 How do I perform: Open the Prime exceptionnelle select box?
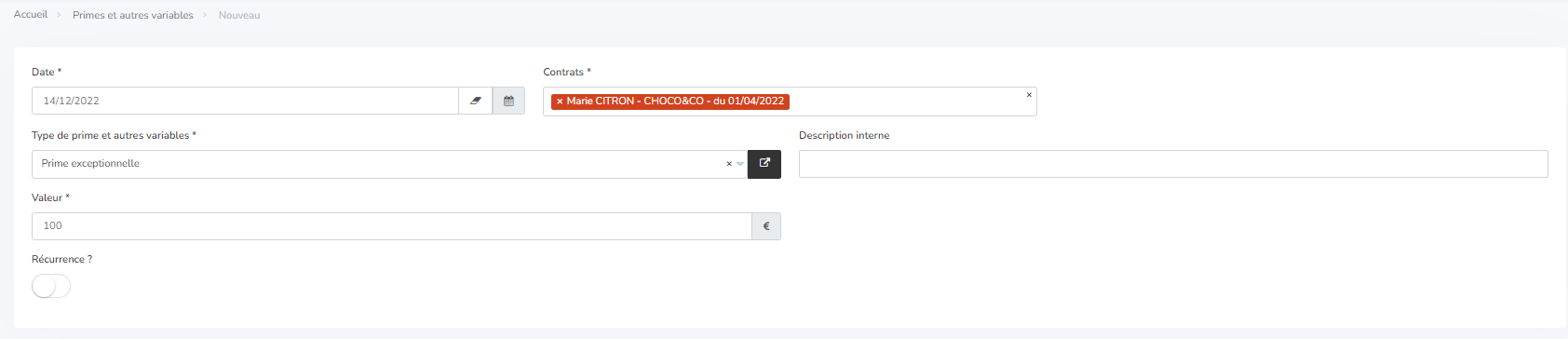click(389, 164)
